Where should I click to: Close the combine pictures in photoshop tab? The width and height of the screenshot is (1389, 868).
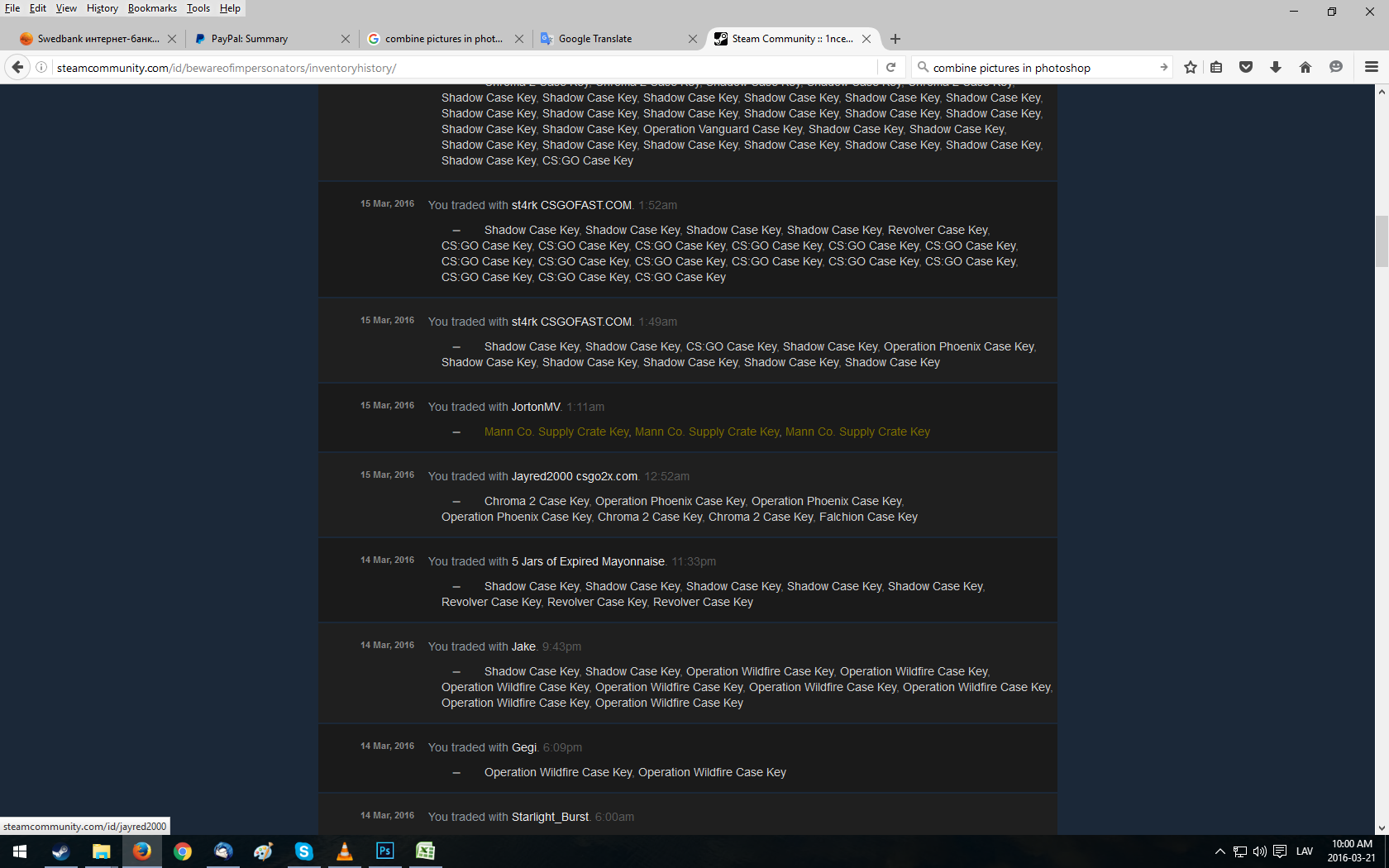point(519,39)
